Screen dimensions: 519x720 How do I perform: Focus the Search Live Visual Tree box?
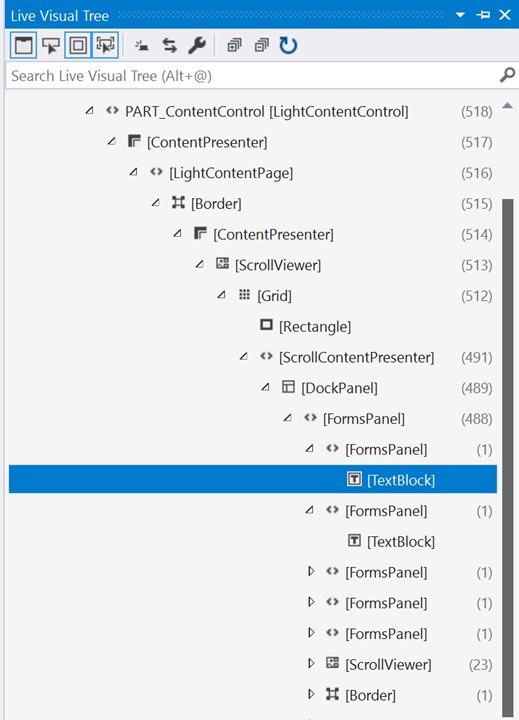point(253,75)
